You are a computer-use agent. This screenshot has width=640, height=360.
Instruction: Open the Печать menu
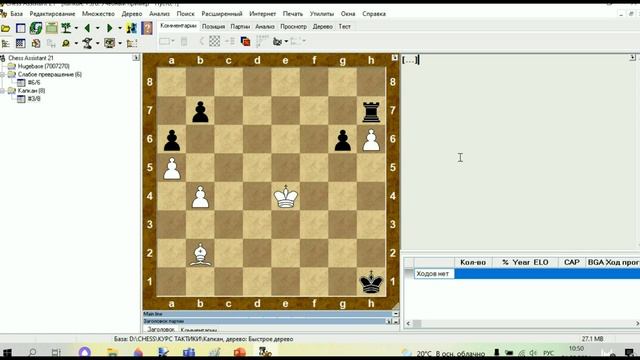[293, 14]
